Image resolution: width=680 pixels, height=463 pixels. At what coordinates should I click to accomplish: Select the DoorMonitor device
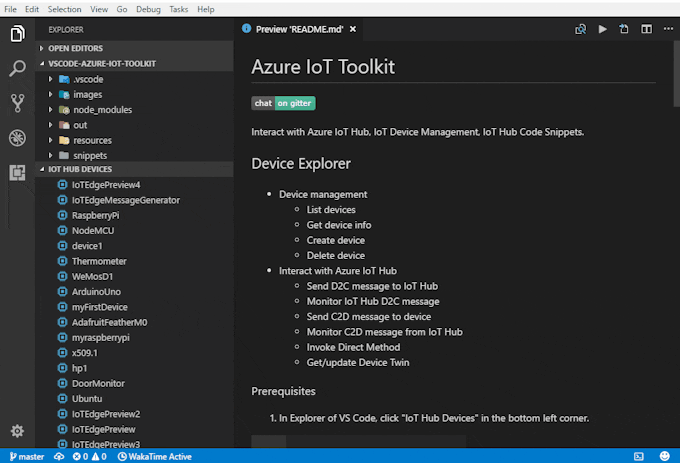pyautogui.click(x=98, y=383)
